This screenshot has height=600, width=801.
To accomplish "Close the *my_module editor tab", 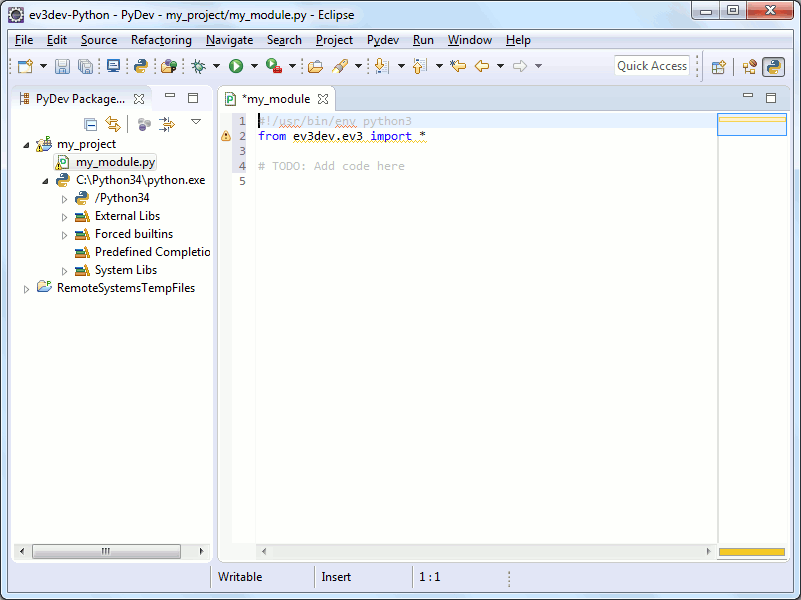I will point(323,99).
